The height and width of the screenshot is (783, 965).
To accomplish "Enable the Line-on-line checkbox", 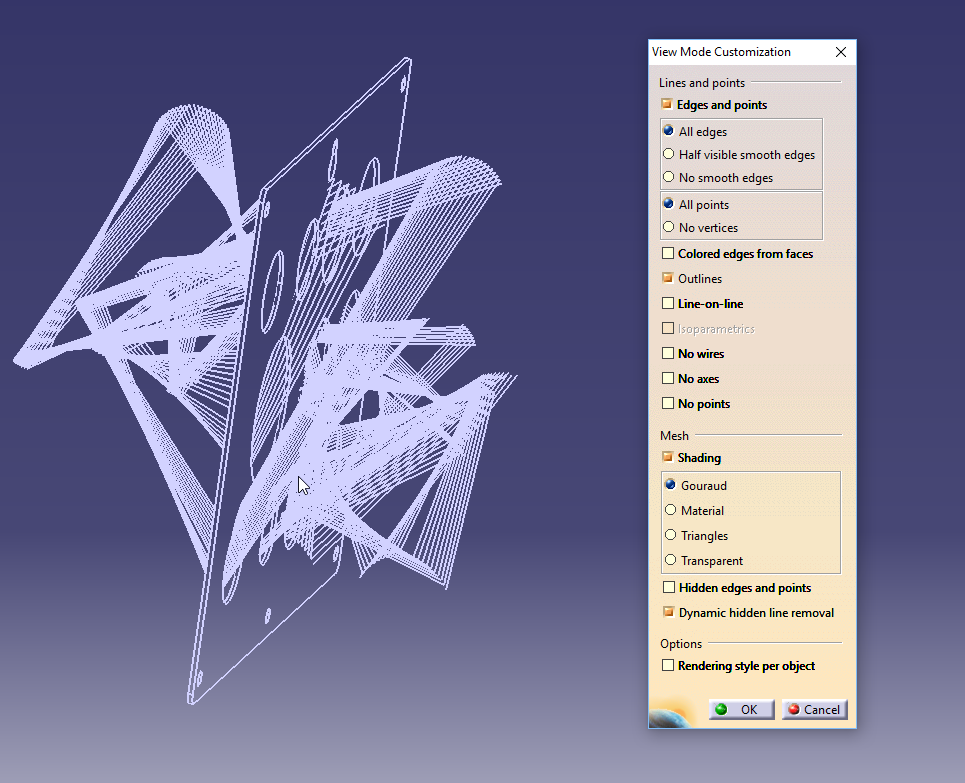I will [x=668, y=303].
